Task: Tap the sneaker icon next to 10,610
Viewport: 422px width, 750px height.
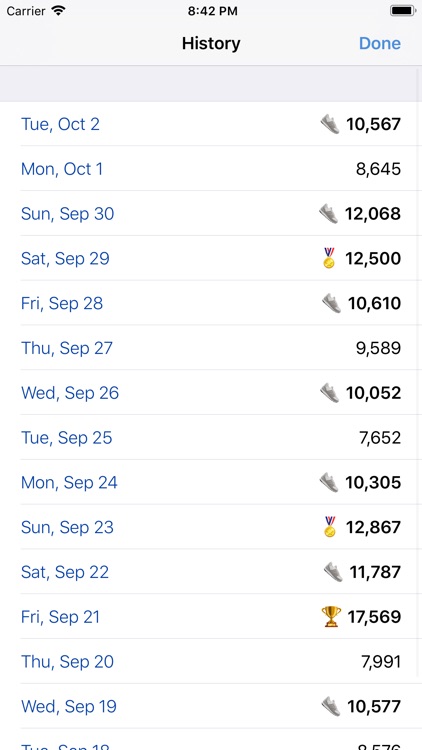Action: [331, 303]
